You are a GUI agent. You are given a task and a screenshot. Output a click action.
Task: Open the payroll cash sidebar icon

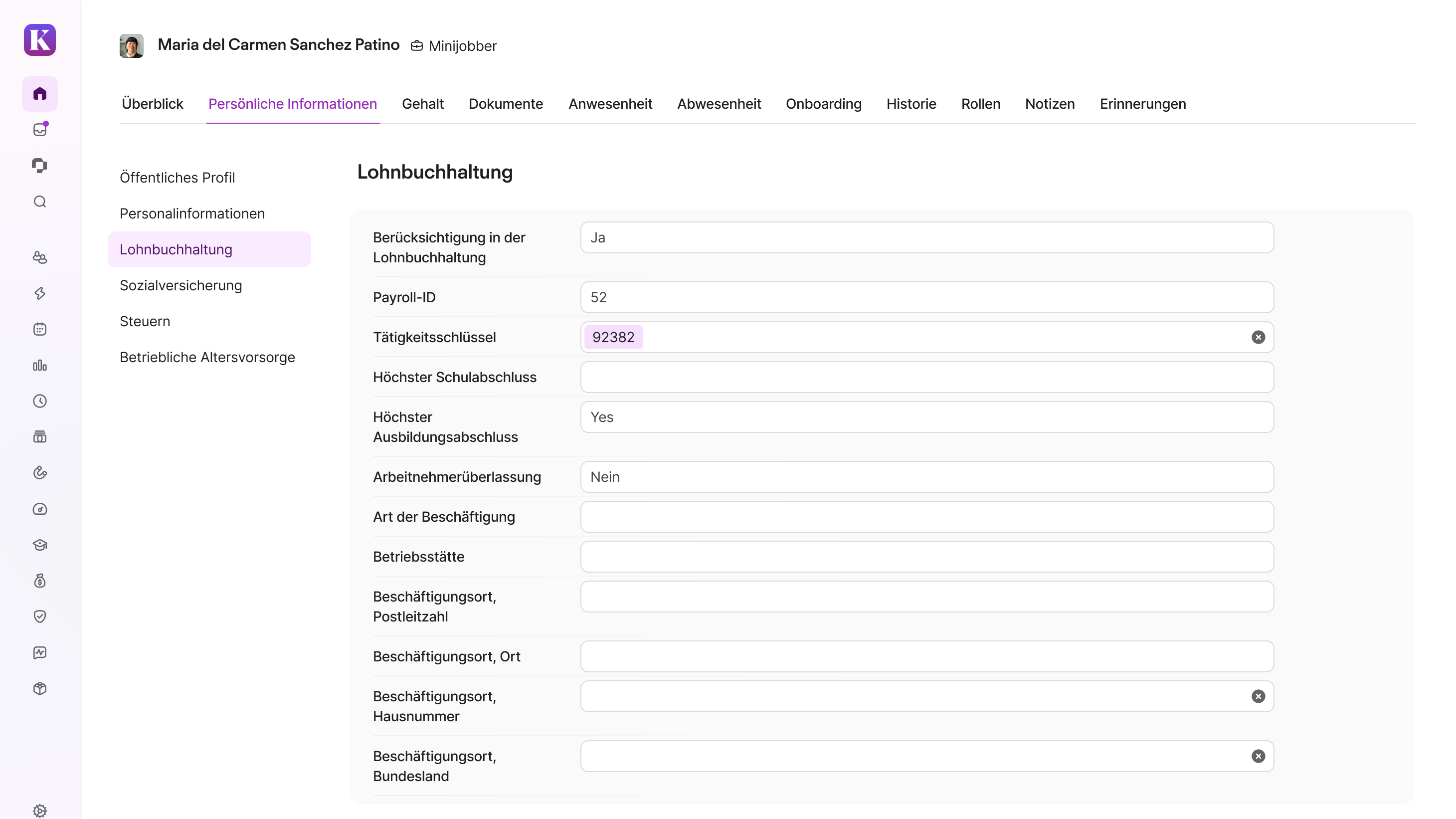point(39,437)
